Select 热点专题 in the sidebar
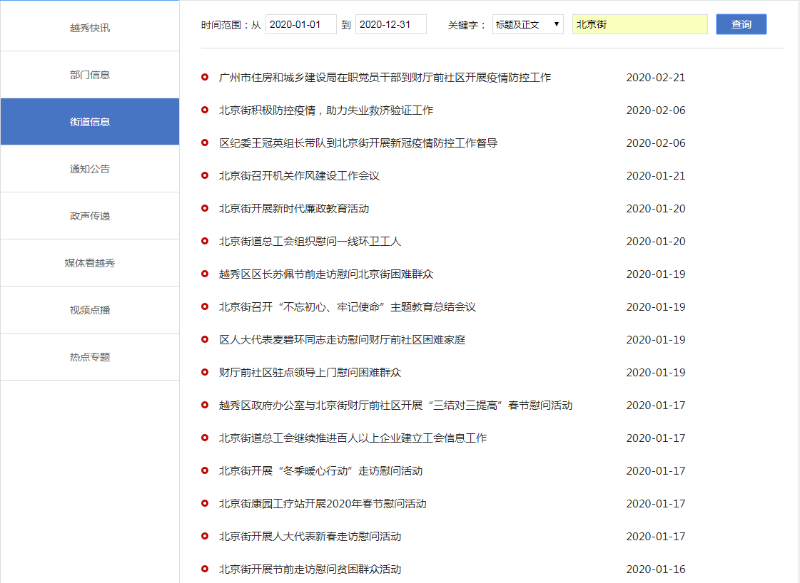The width and height of the screenshot is (800, 583). click(x=90, y=357)
